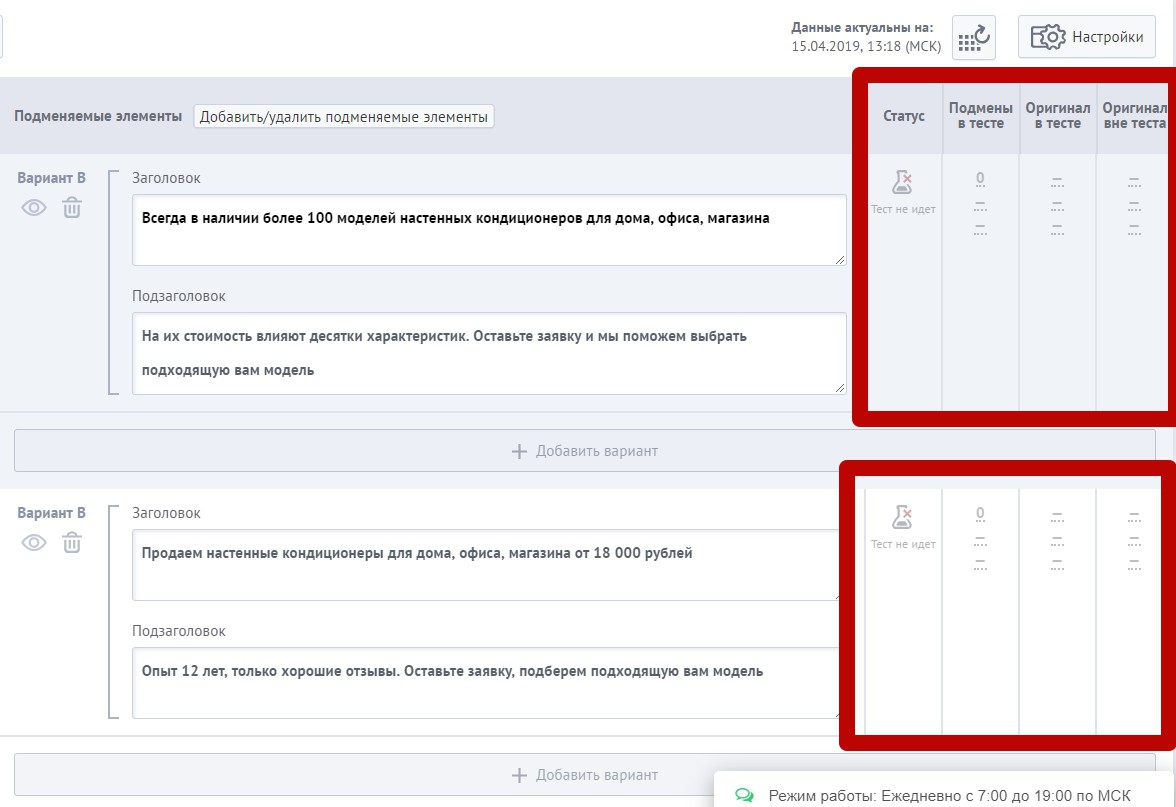This screenshot has height=807, width=1176.
Task: Toggle eye icon for the 100 моделей variant
Action: point(34,208)
